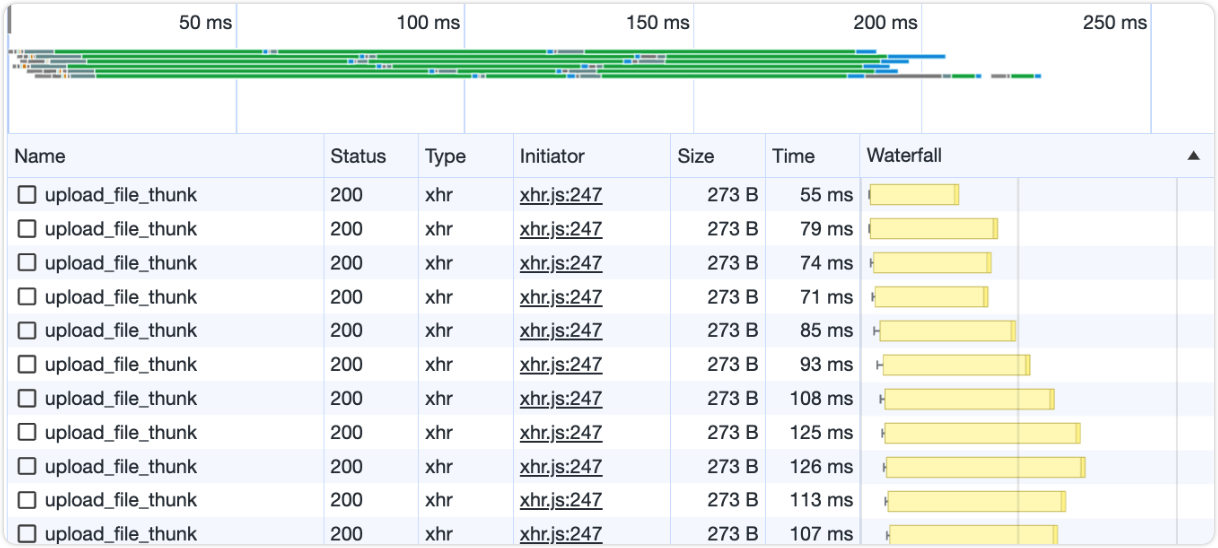Tick the checkbox of the 74 ms request
The width and height of the screenshot is (1218, 548).
(27, 263)
